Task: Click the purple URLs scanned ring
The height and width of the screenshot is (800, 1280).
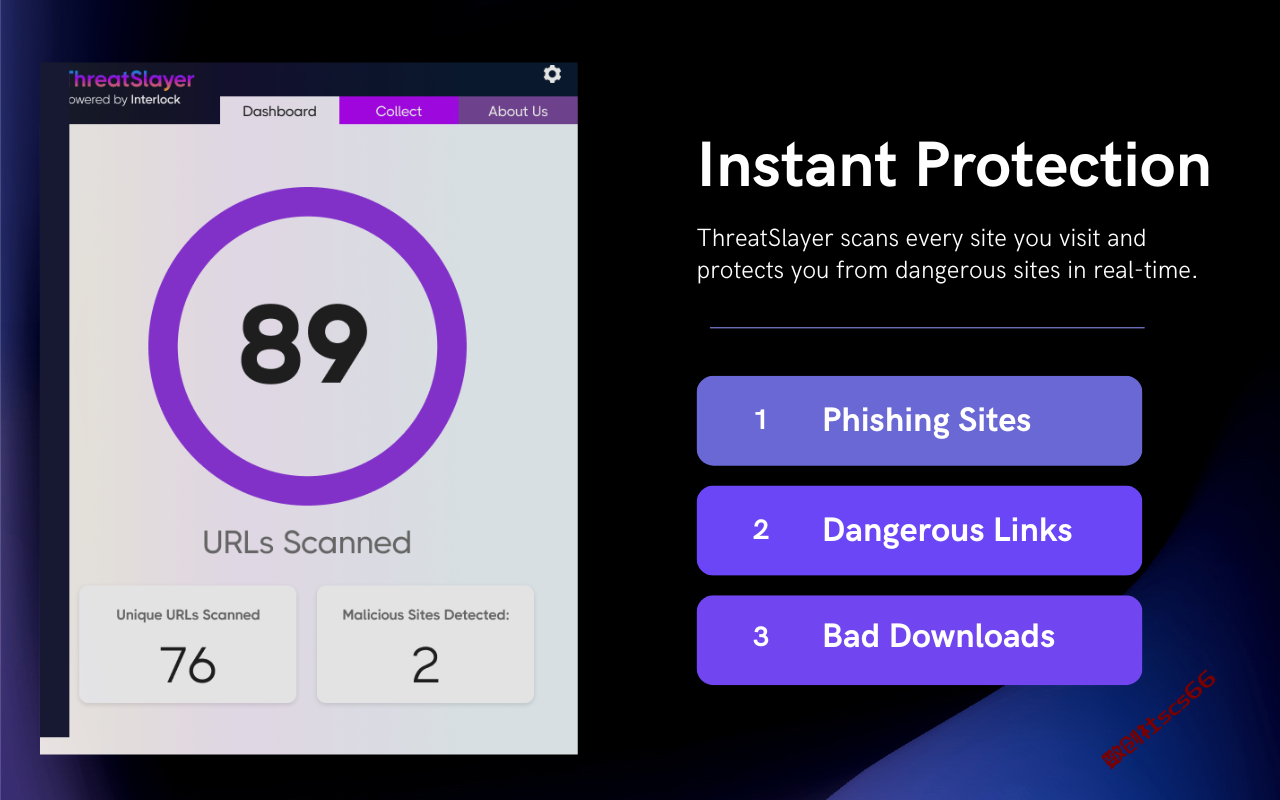Action: pos(307,345)
